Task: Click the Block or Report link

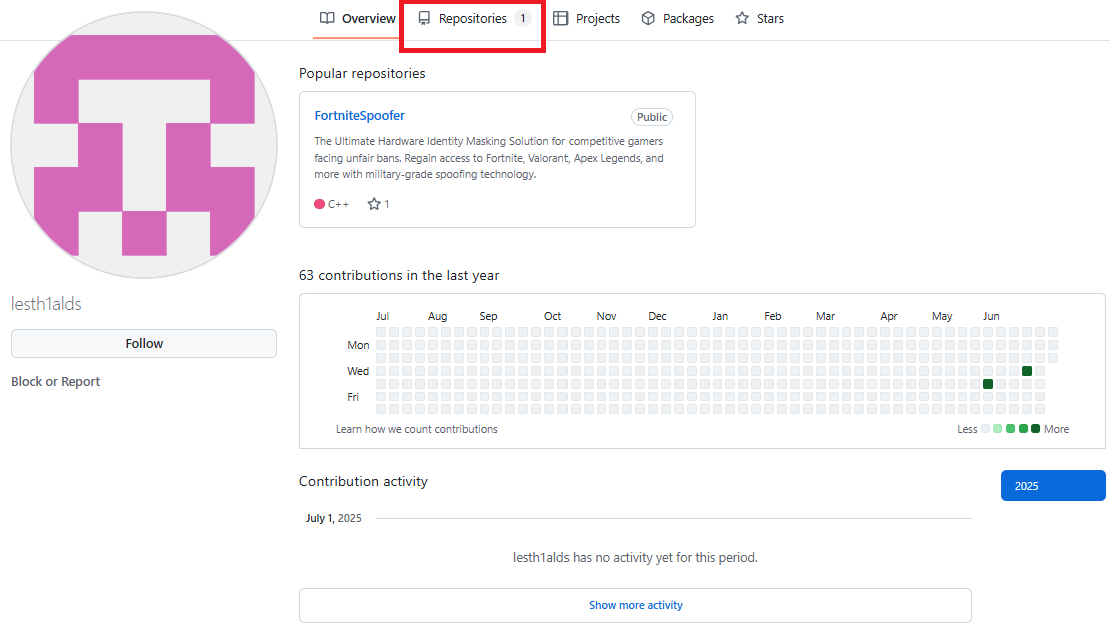Action: click(x=56, y=381)
